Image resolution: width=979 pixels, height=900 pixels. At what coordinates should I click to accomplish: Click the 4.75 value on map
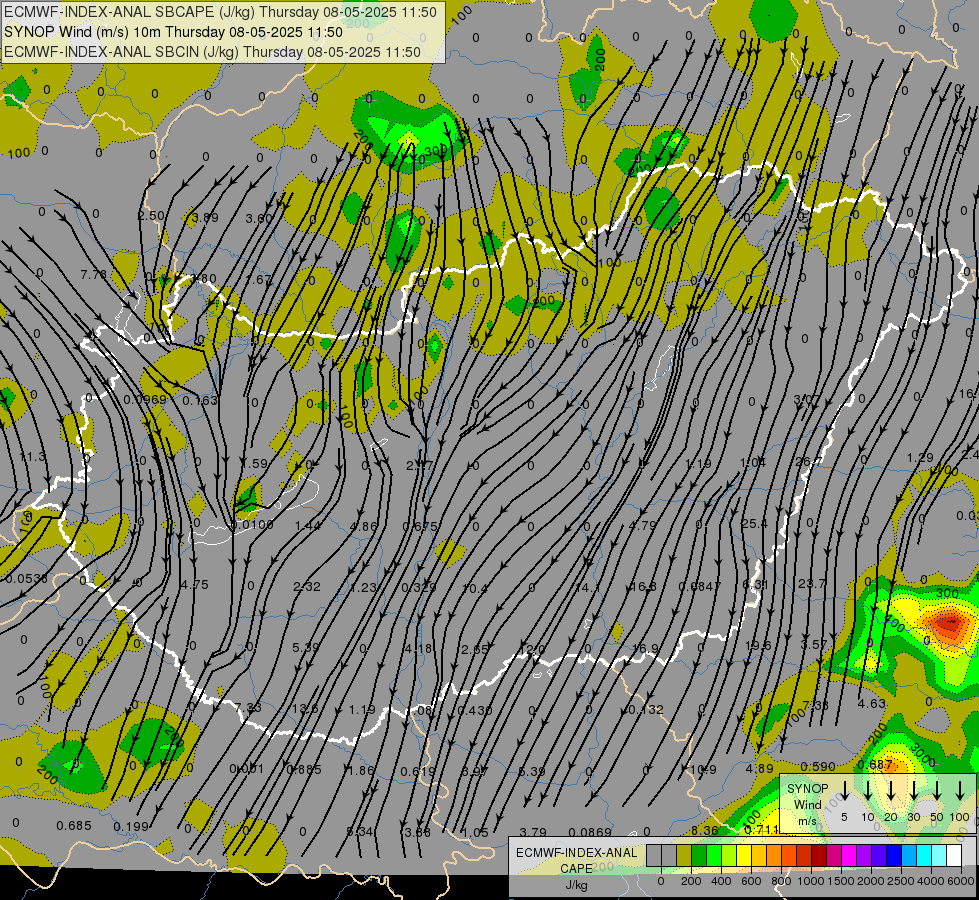coord(194,585)
